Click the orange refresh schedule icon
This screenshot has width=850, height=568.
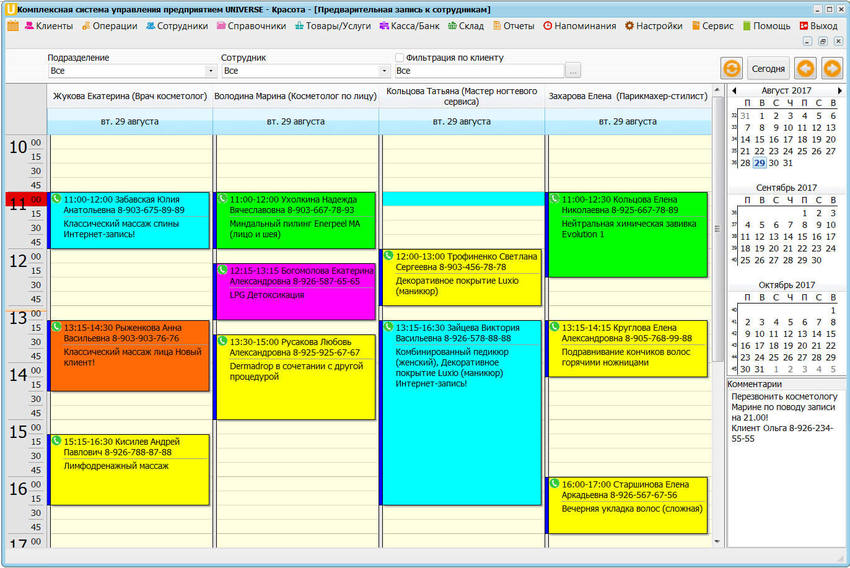pyautogui.click(x=731, y=68)
